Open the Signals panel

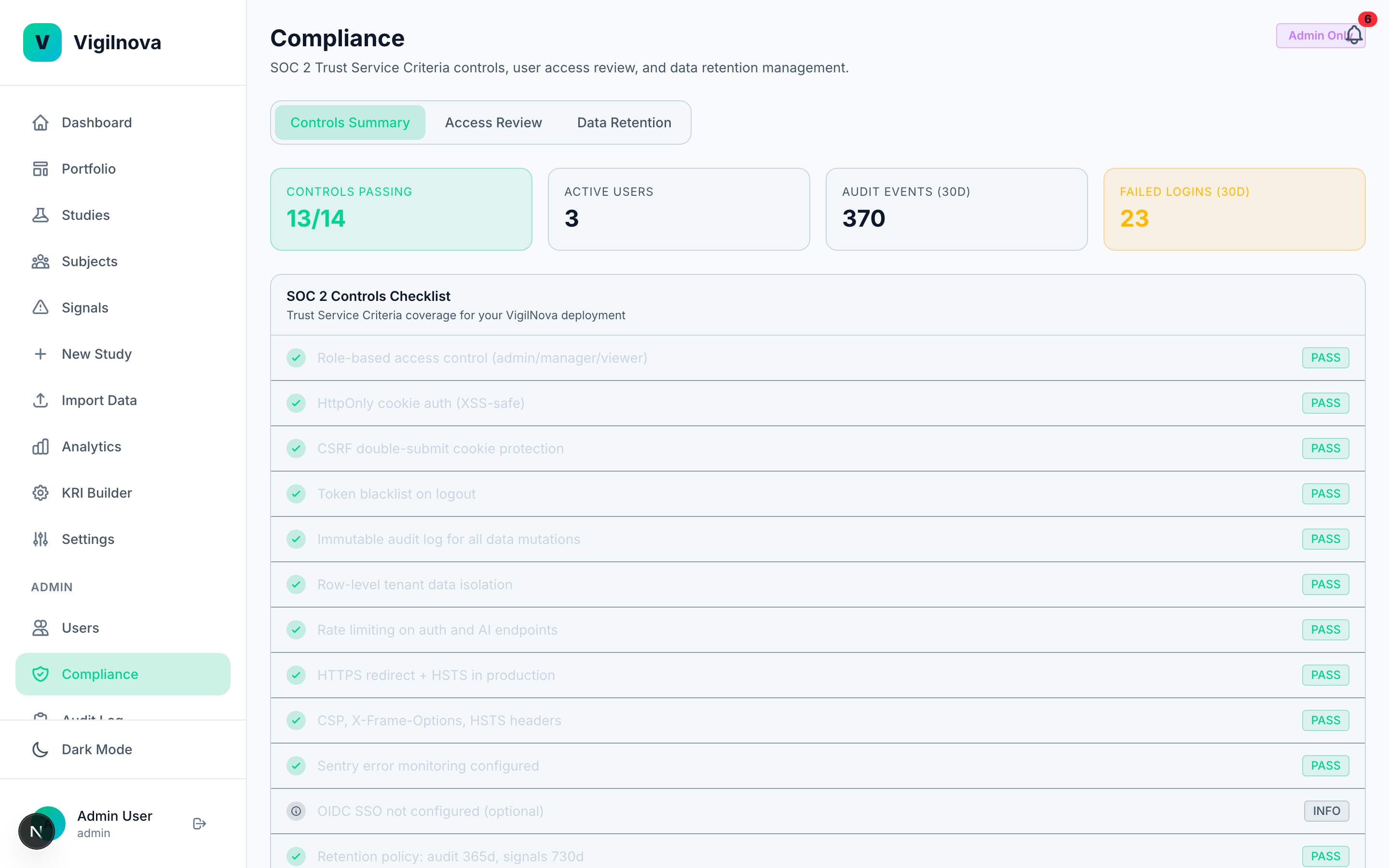pyautogui.click(x=85, y=307)
